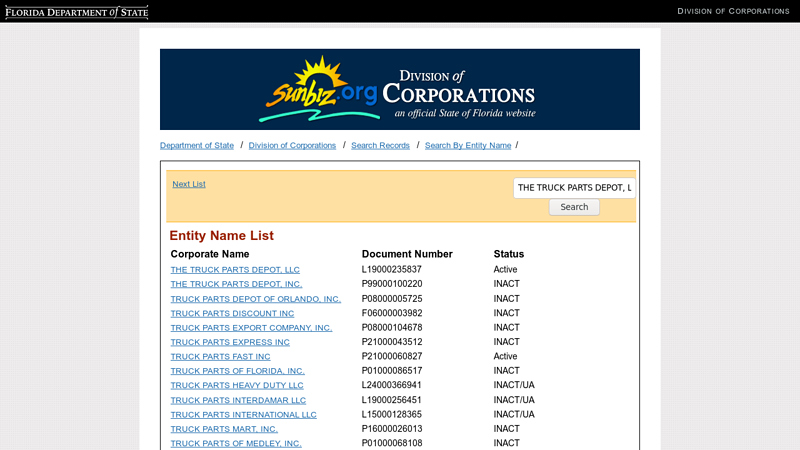Click the Search button
Viewport: 800px width, 450px height.
coord(574,207)
